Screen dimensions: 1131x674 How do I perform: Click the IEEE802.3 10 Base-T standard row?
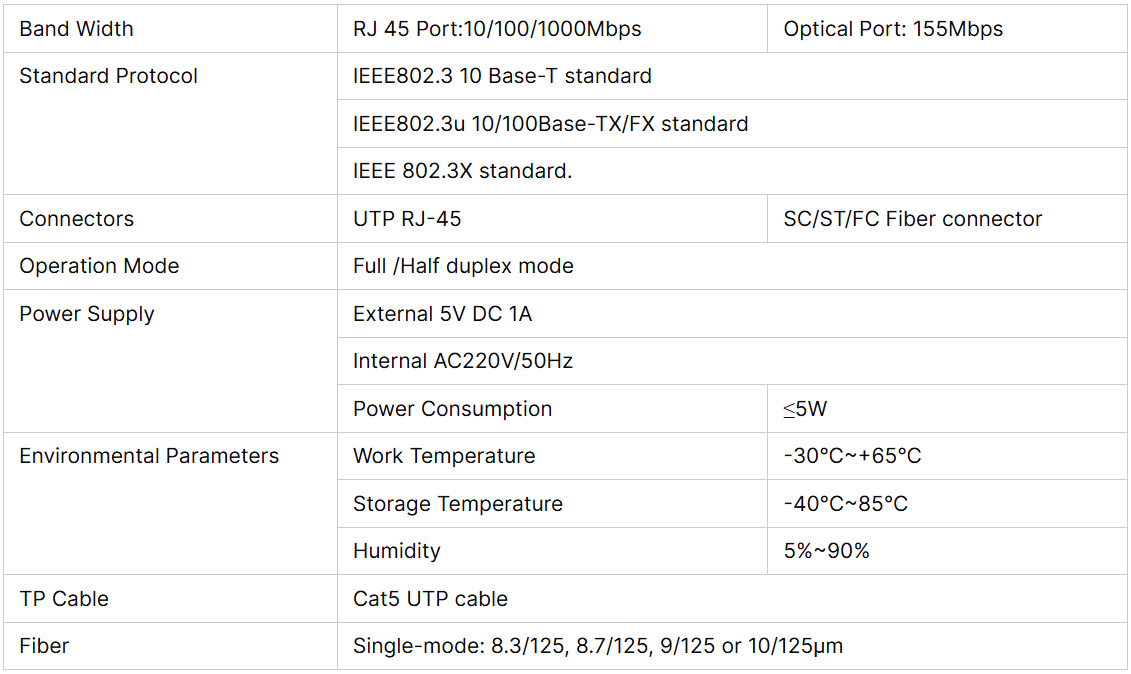point(502,76)
